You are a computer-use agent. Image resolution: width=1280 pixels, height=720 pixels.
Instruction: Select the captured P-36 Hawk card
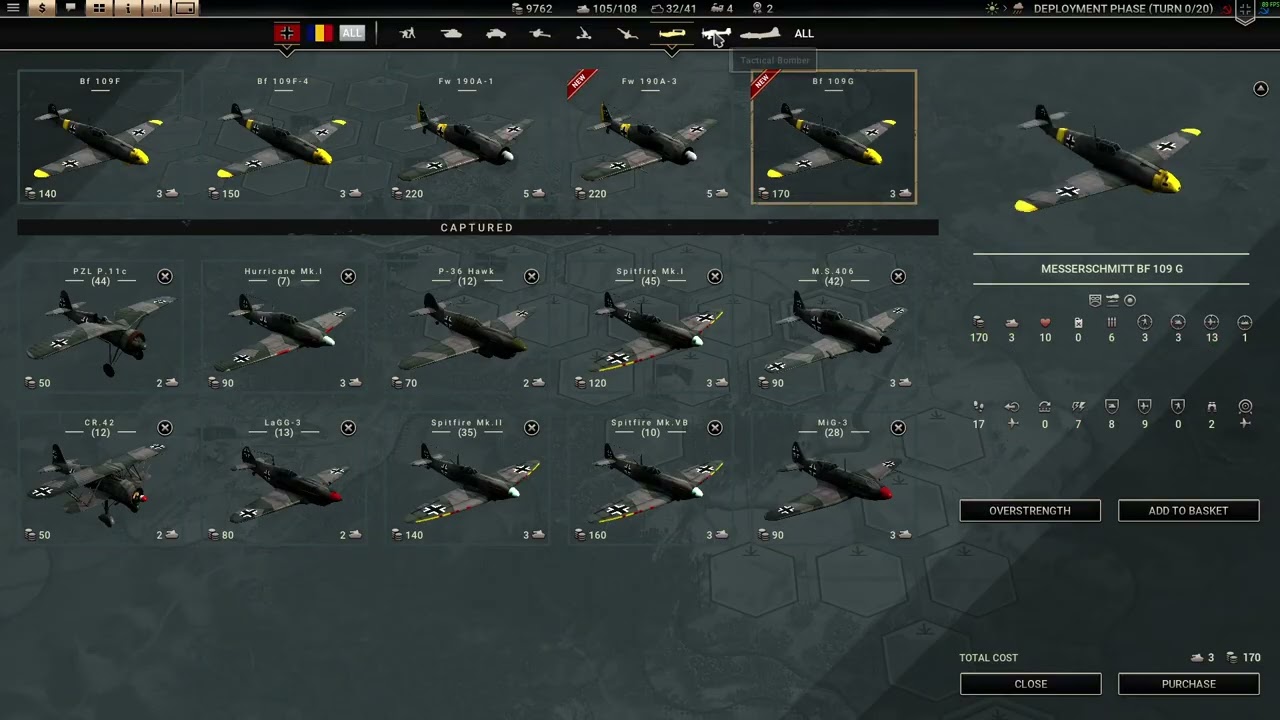[466, 327]
